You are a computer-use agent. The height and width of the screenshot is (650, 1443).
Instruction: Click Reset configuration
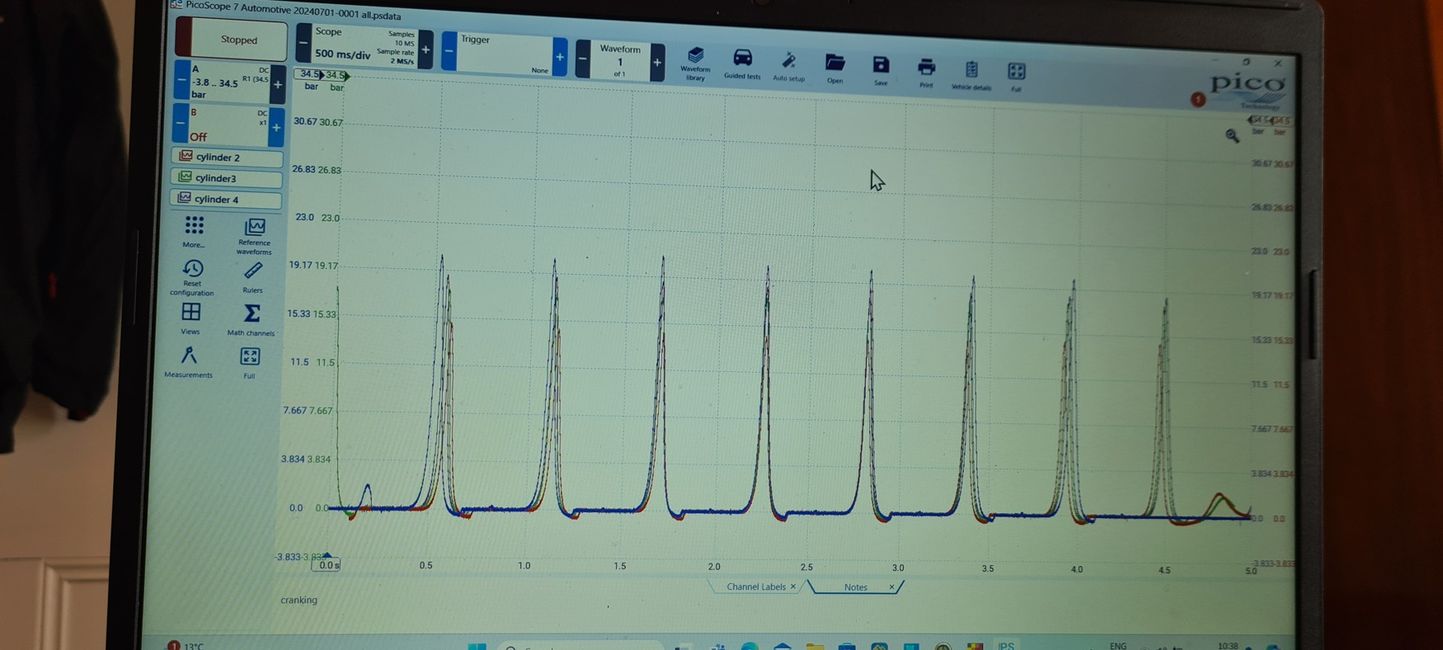(x=192, y=278)
